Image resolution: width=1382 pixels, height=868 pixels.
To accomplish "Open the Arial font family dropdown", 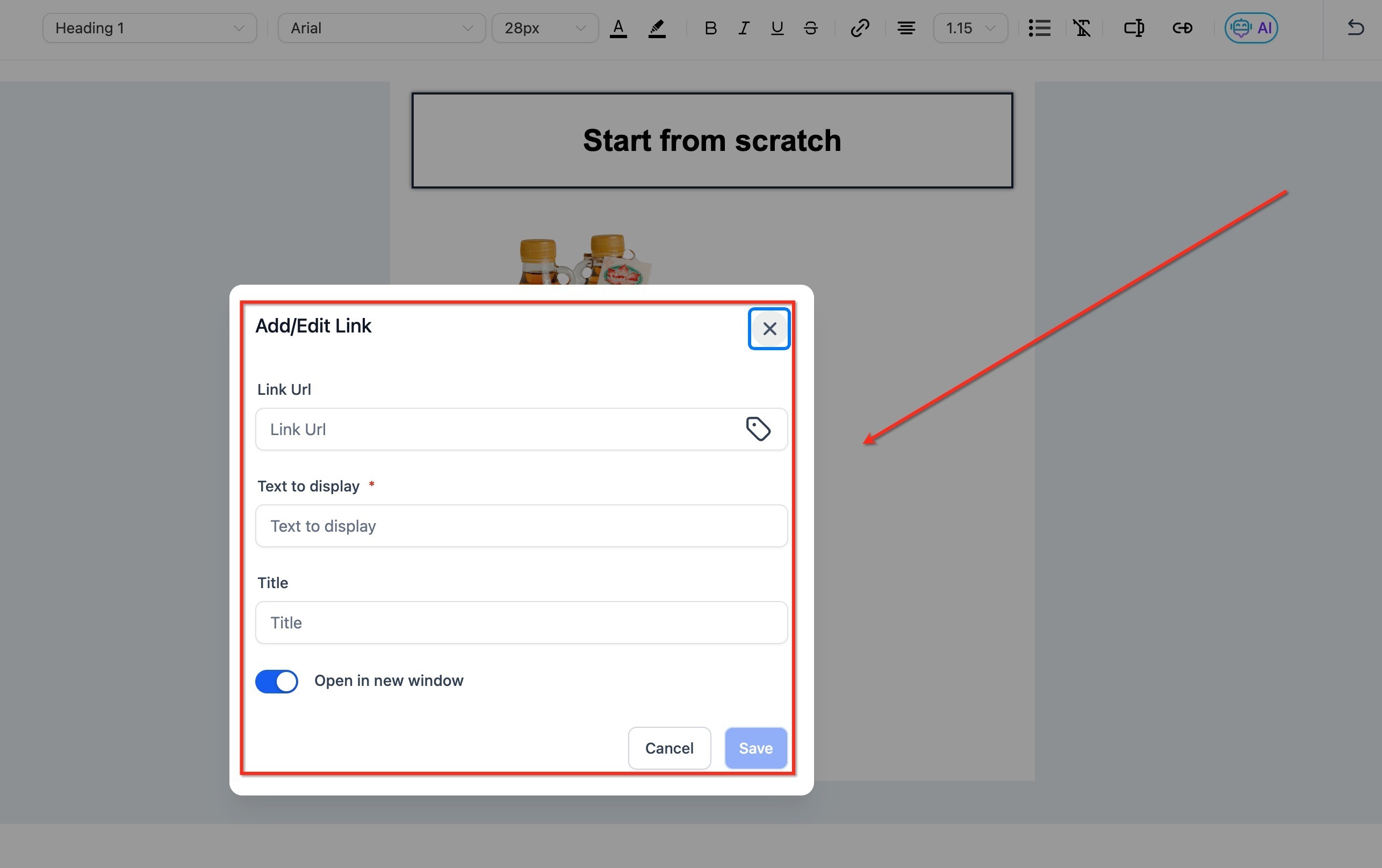I will (x=381, y=27).
